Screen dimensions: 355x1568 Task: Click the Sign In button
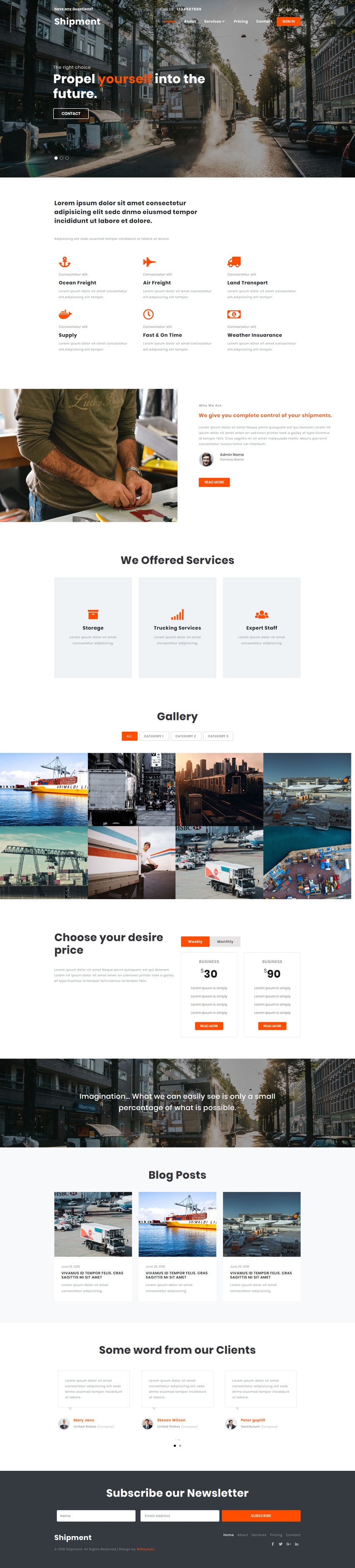(289, 21)
